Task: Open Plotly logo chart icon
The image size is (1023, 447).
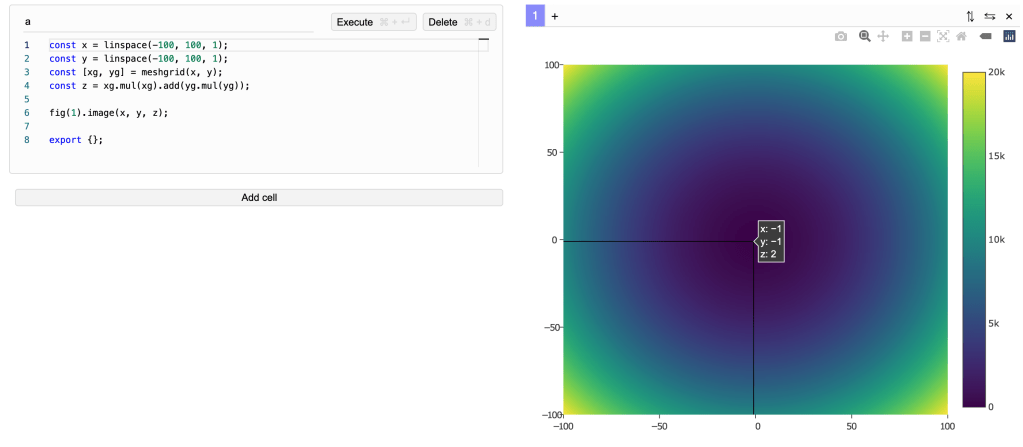Action: [x=1009, y=36]
